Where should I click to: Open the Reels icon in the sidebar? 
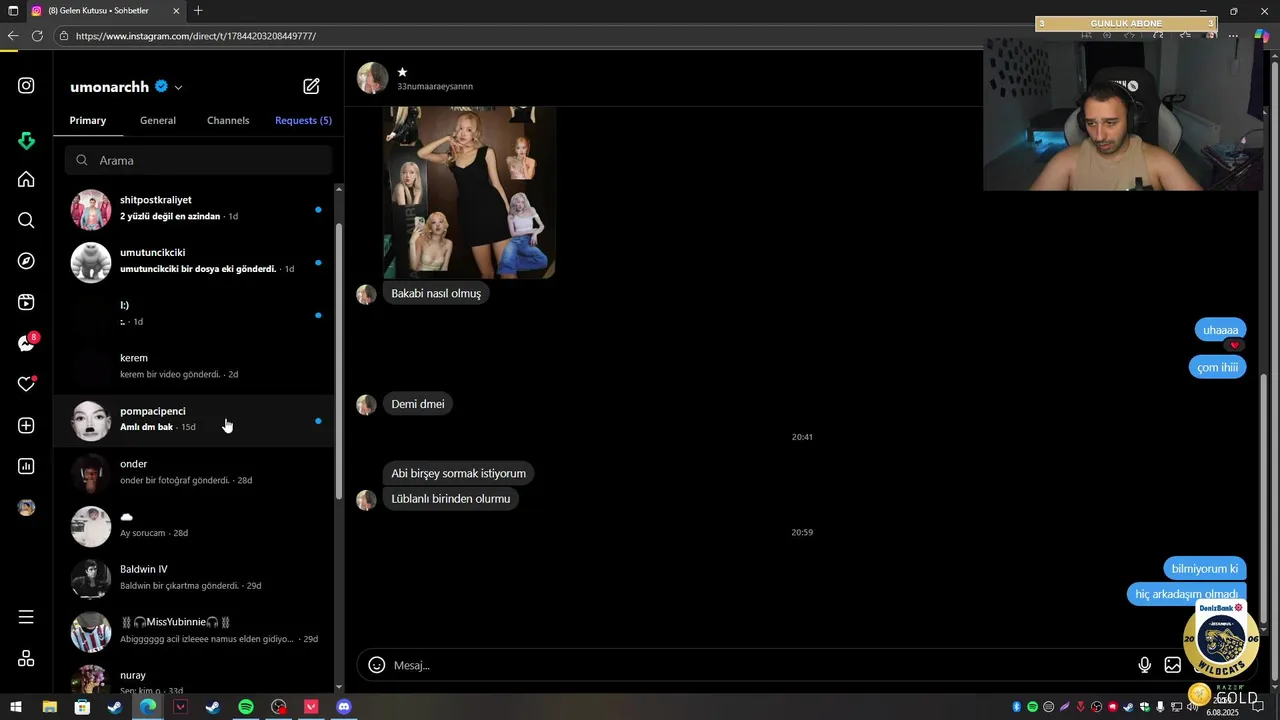point(26,302)
